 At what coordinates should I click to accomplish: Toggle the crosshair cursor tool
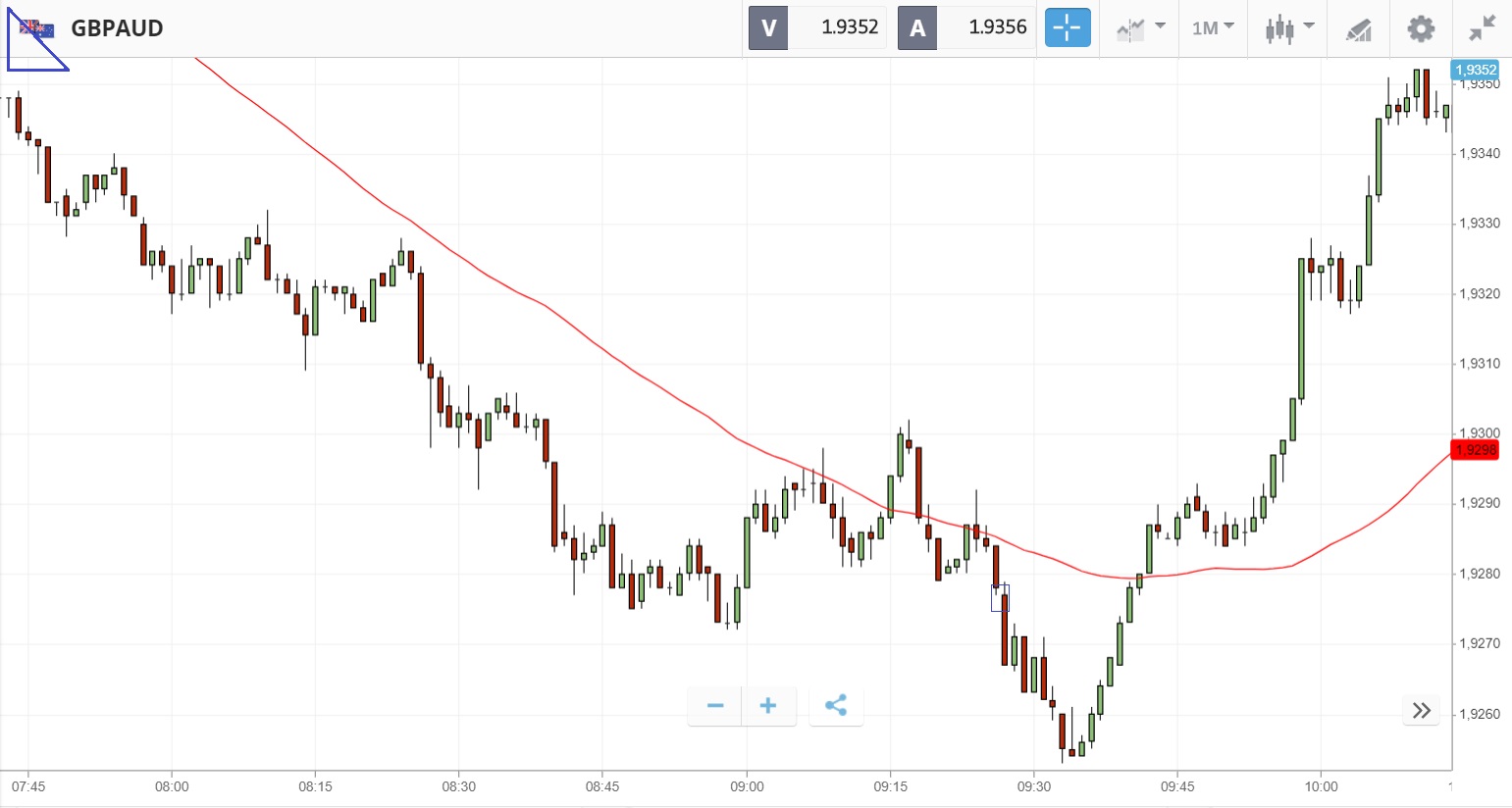click(x=1067, y=27)
